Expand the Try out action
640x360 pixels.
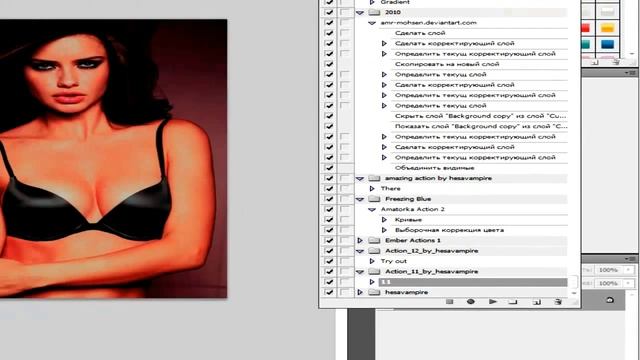[x=372, y=261]
